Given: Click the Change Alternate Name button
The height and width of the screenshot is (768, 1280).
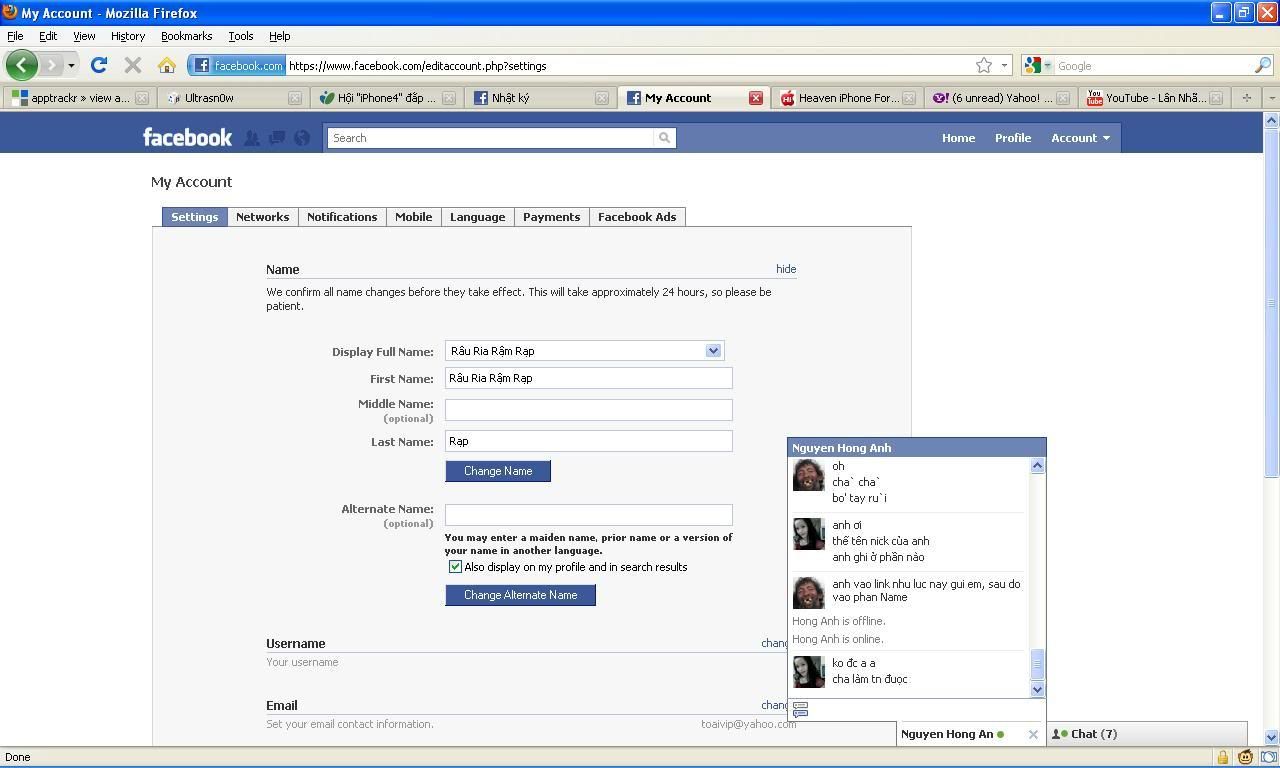Looking at the screenshot, I should point(520,595).
